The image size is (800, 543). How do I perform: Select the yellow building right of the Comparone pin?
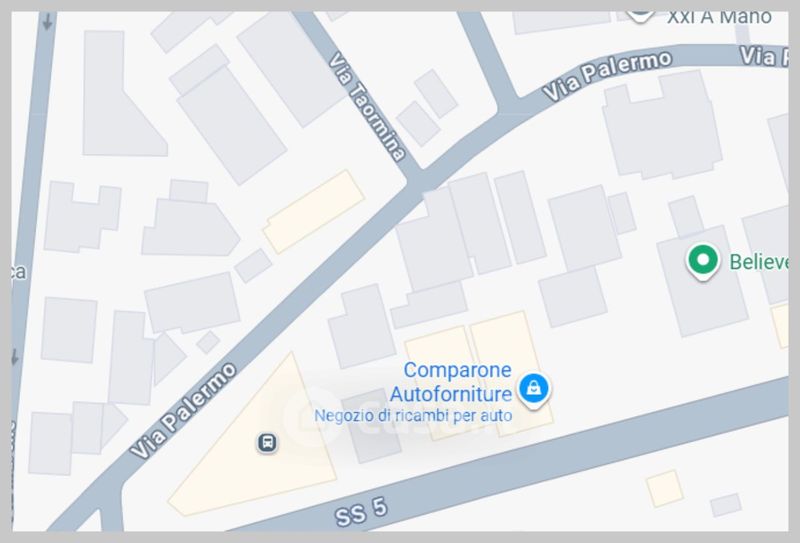[x=510, y=375]
